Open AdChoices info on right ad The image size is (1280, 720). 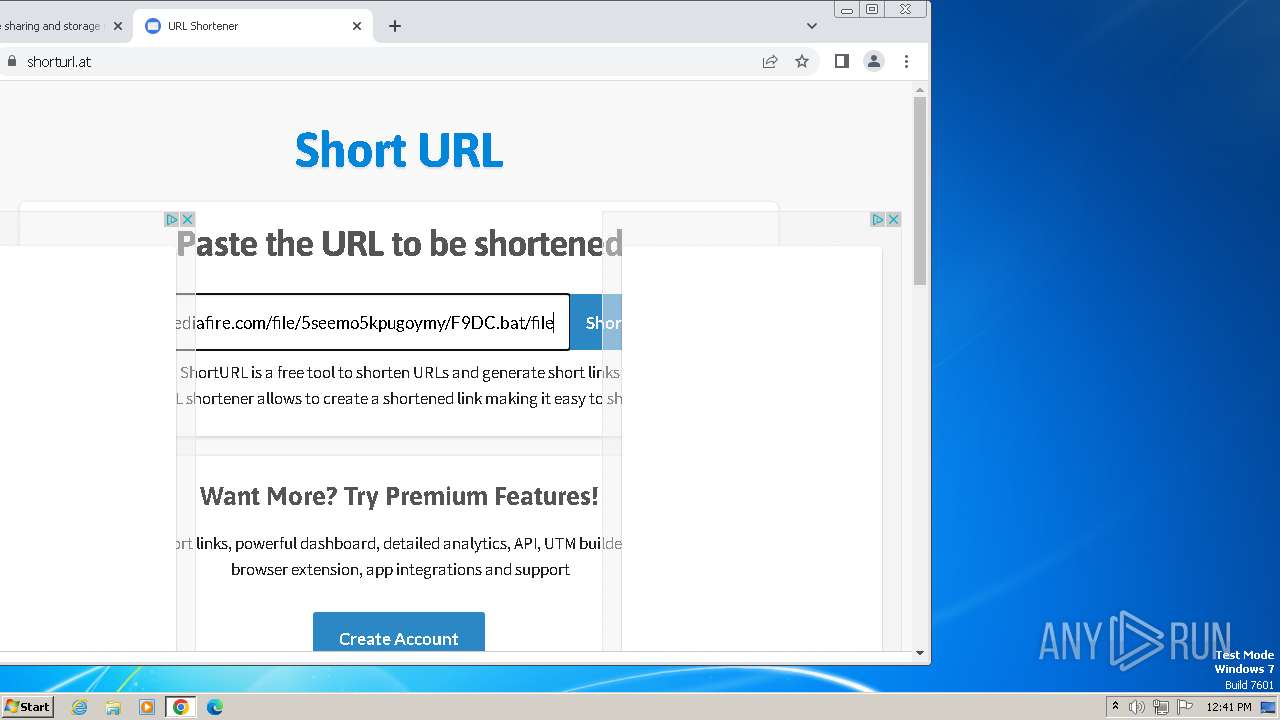coord(877,219)
